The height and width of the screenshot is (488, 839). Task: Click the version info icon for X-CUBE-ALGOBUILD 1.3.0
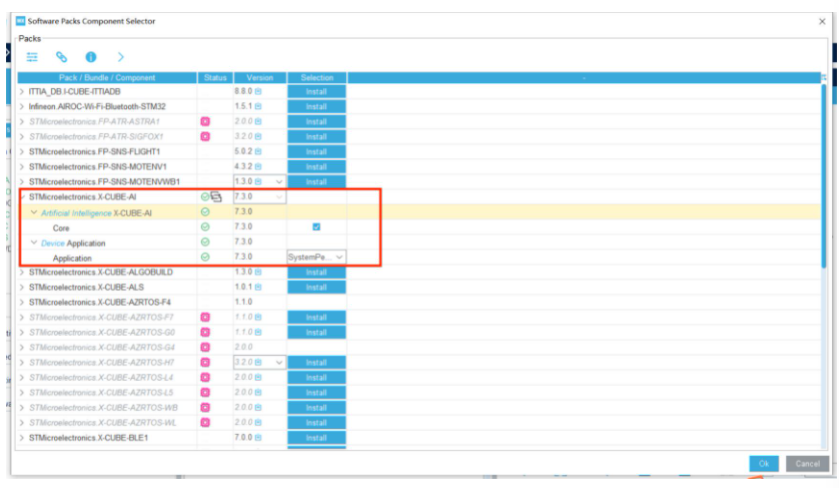tap(258, 272)
